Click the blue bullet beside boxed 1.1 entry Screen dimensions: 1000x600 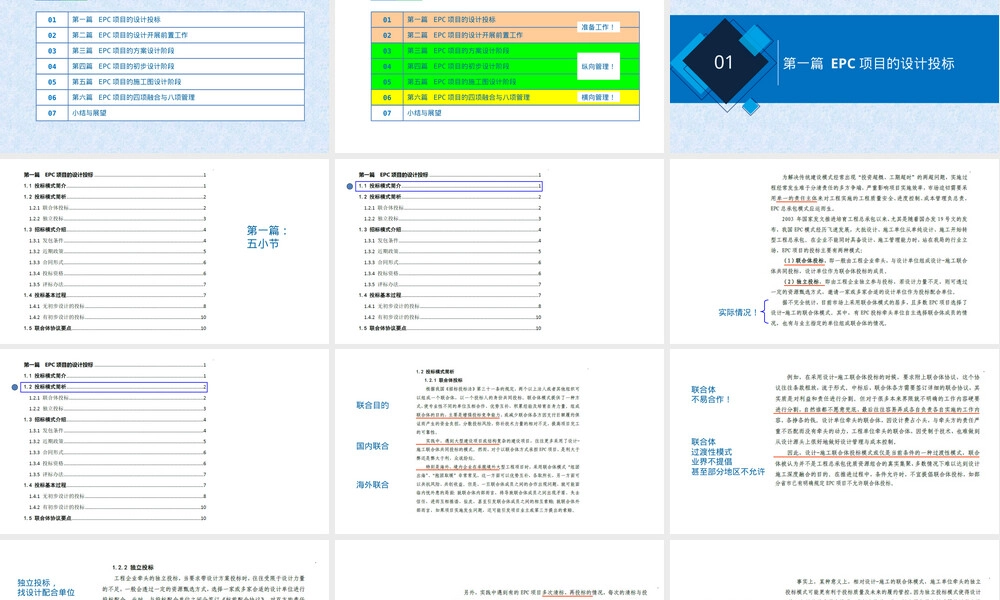[349, 186]
